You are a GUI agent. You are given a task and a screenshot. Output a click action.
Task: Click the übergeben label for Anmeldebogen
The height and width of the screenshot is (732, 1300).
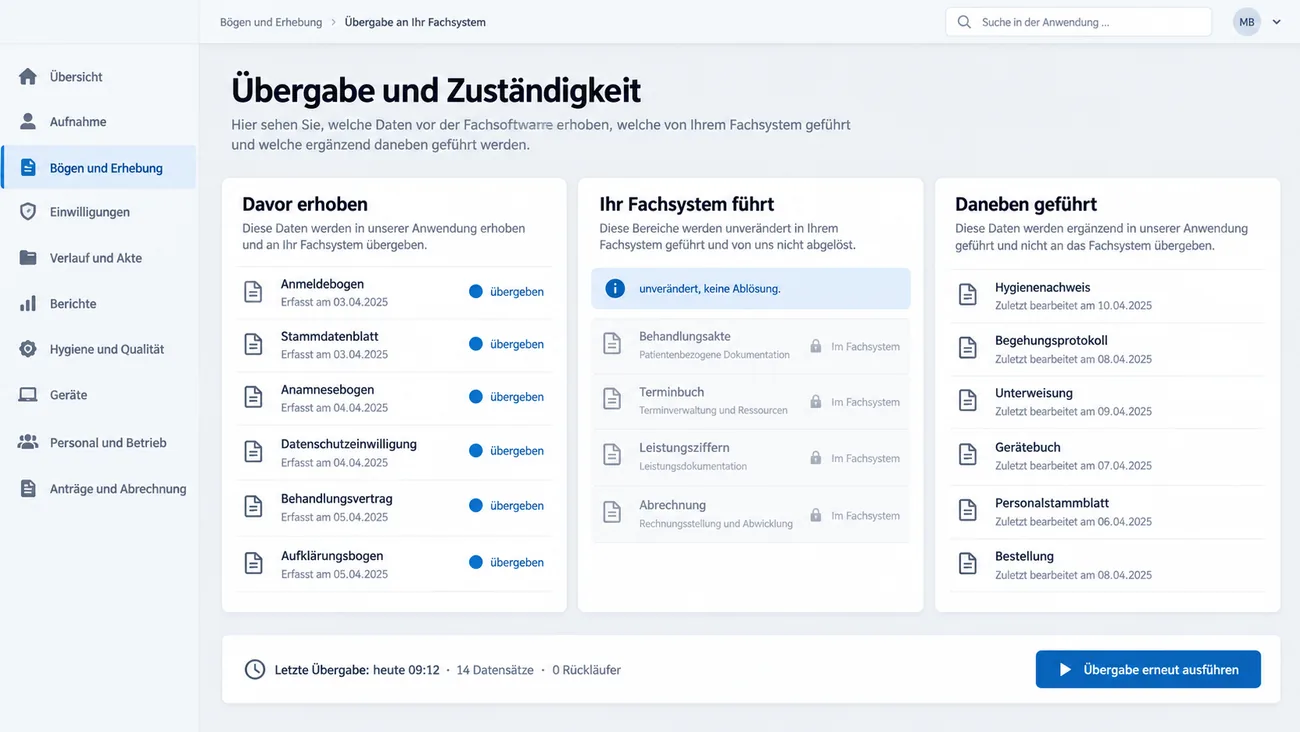(x=517, y=292)
